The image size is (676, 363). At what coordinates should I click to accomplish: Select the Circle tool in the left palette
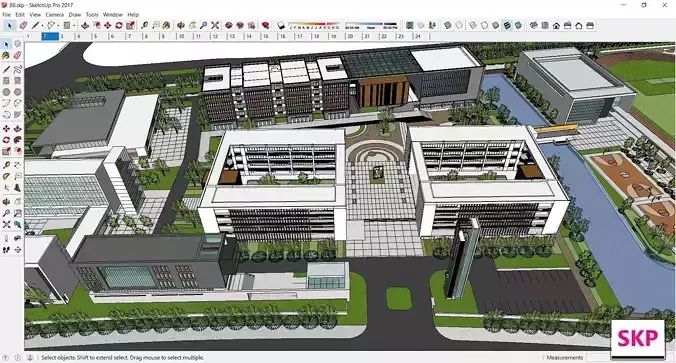point(6,92)
